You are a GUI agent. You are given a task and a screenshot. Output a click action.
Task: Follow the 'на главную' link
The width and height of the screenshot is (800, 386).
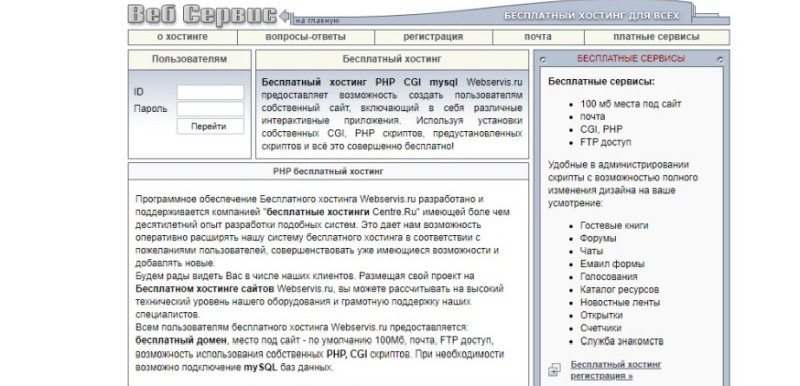coord(318,21)
